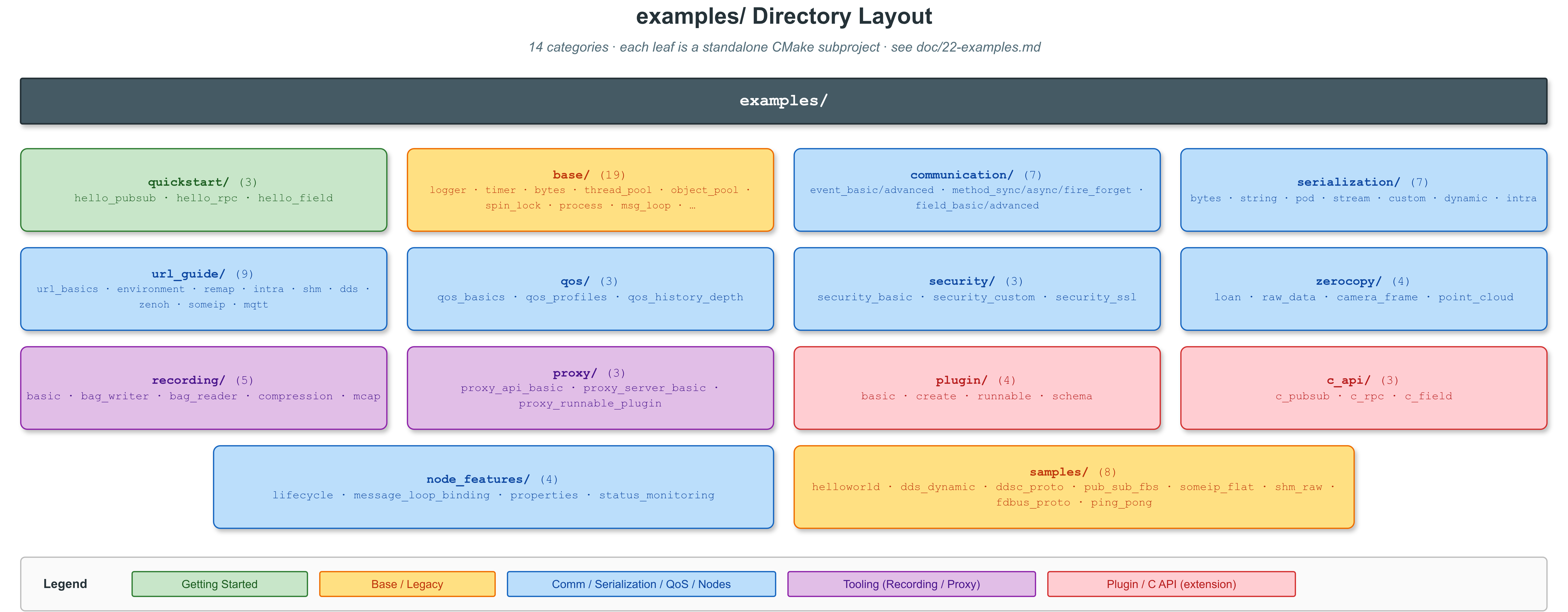Select the qos/ (3) category

coord(590,289)
